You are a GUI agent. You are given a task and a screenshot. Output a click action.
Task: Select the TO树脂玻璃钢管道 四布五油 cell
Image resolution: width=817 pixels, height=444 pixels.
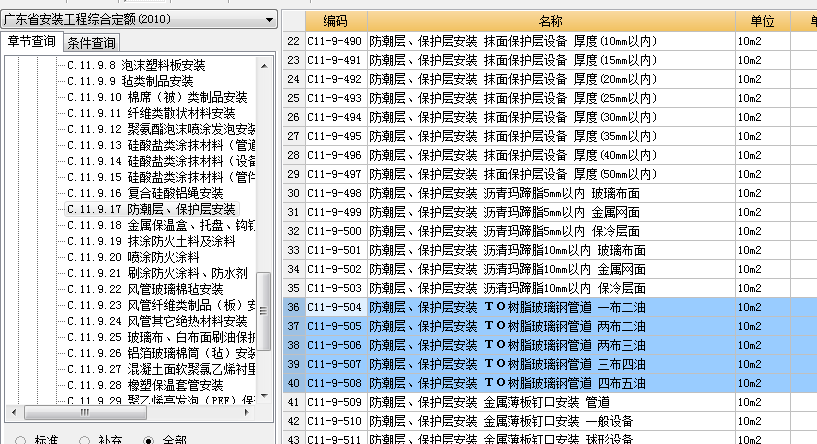[x=551, y=384]
